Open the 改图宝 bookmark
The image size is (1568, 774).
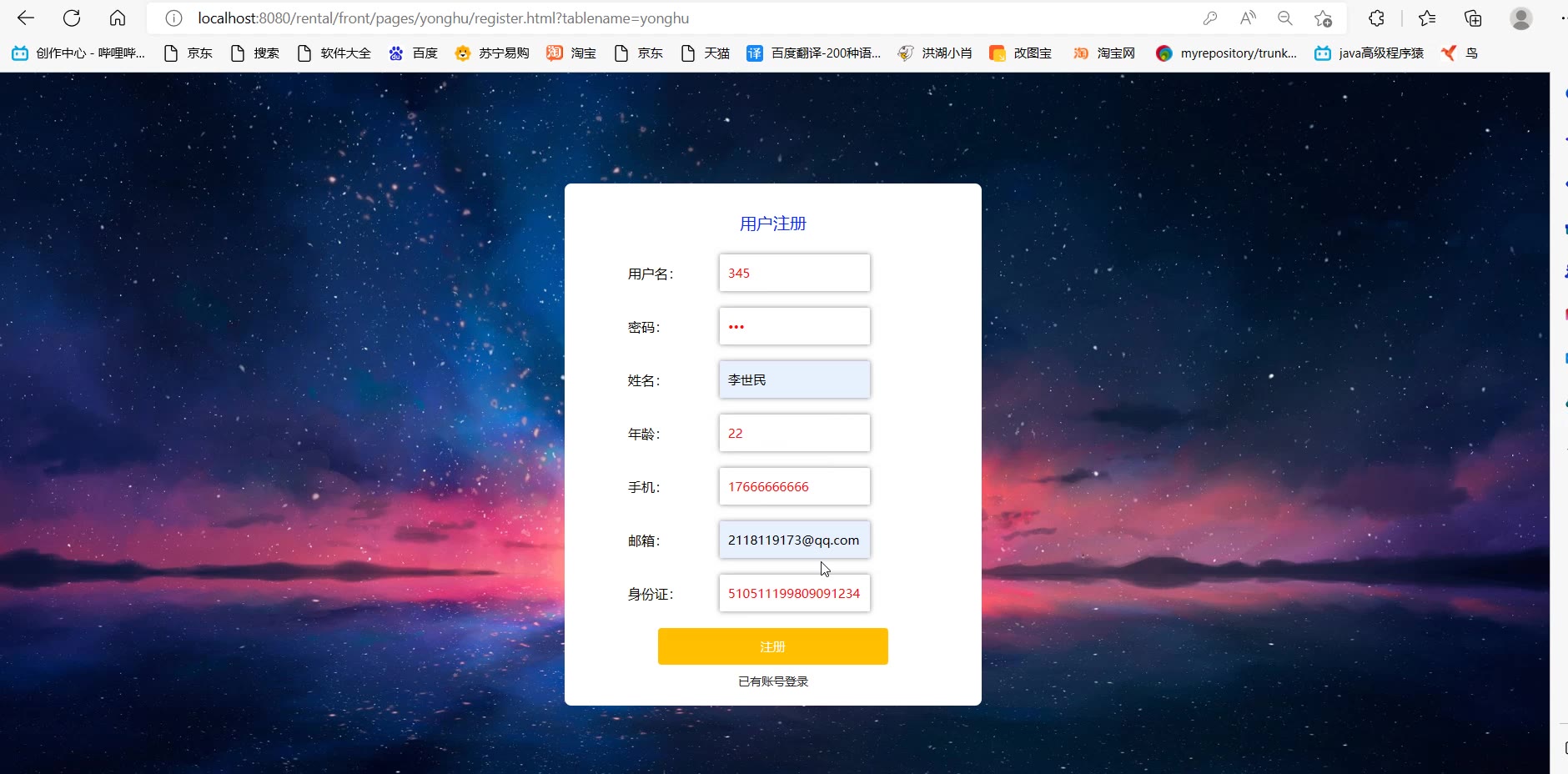(x=1021, y=53)
